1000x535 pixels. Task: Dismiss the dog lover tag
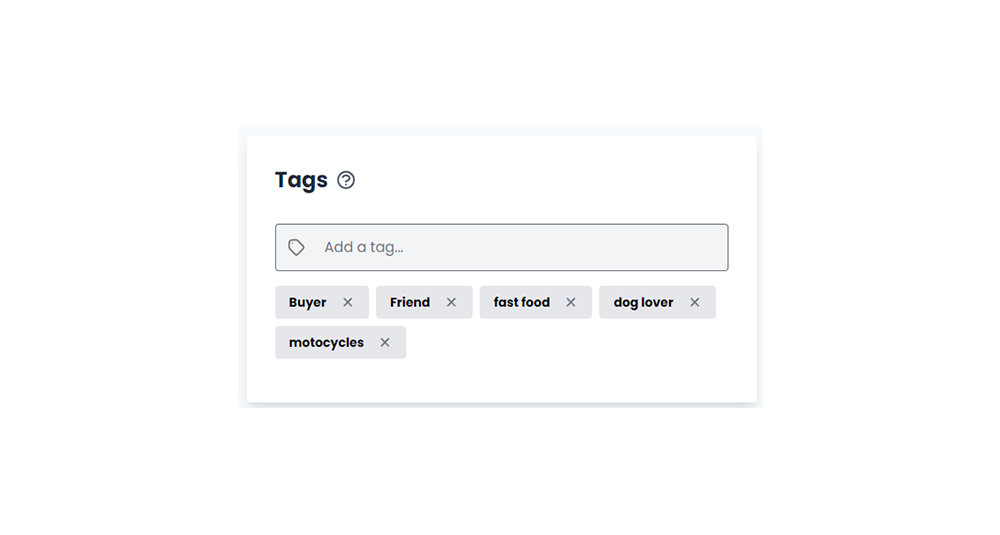tap(695, 302)
